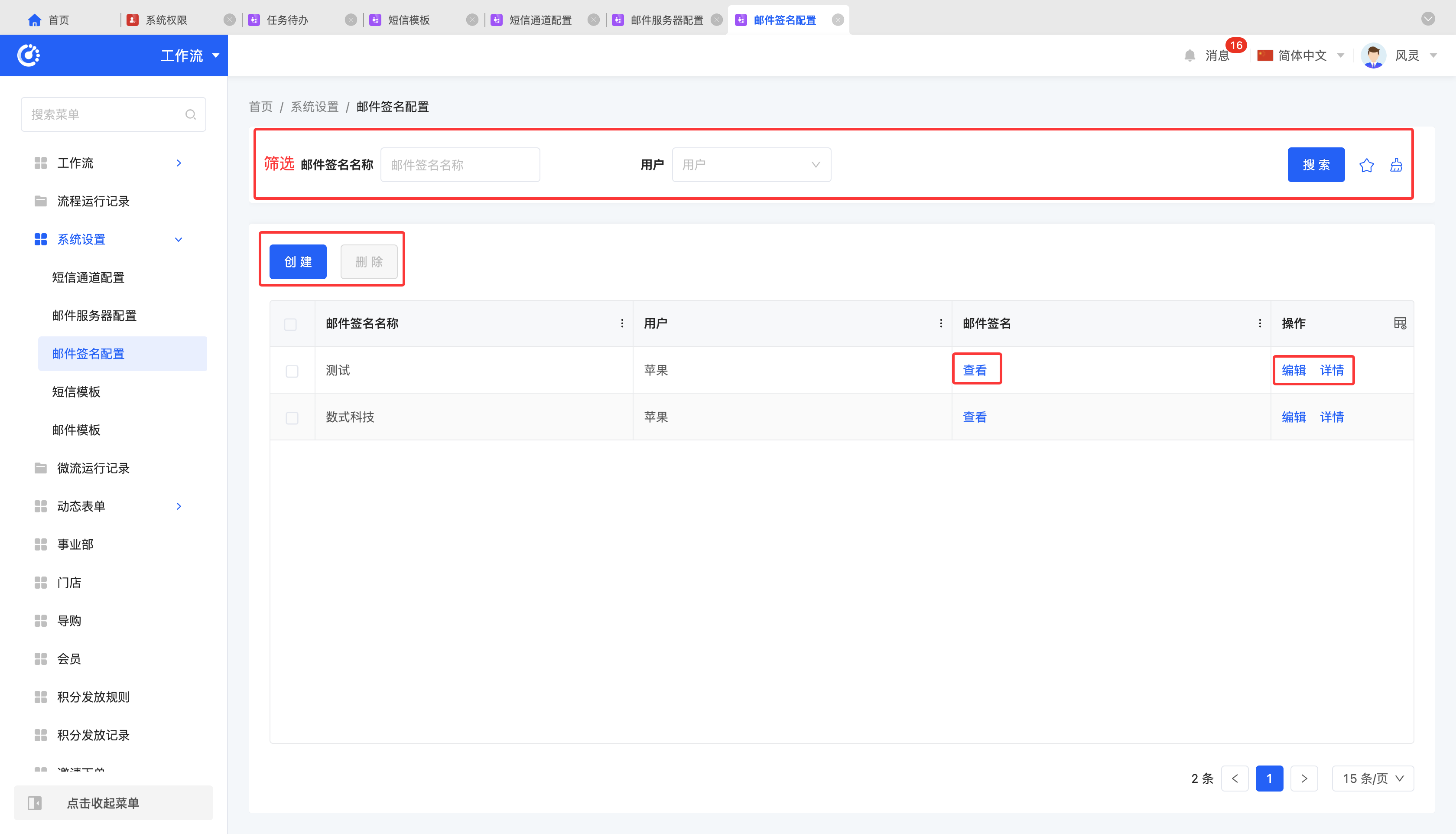Click the home icon in tab bar
The width and height of the screenshot is (1456, 834).
click(34, 20)
